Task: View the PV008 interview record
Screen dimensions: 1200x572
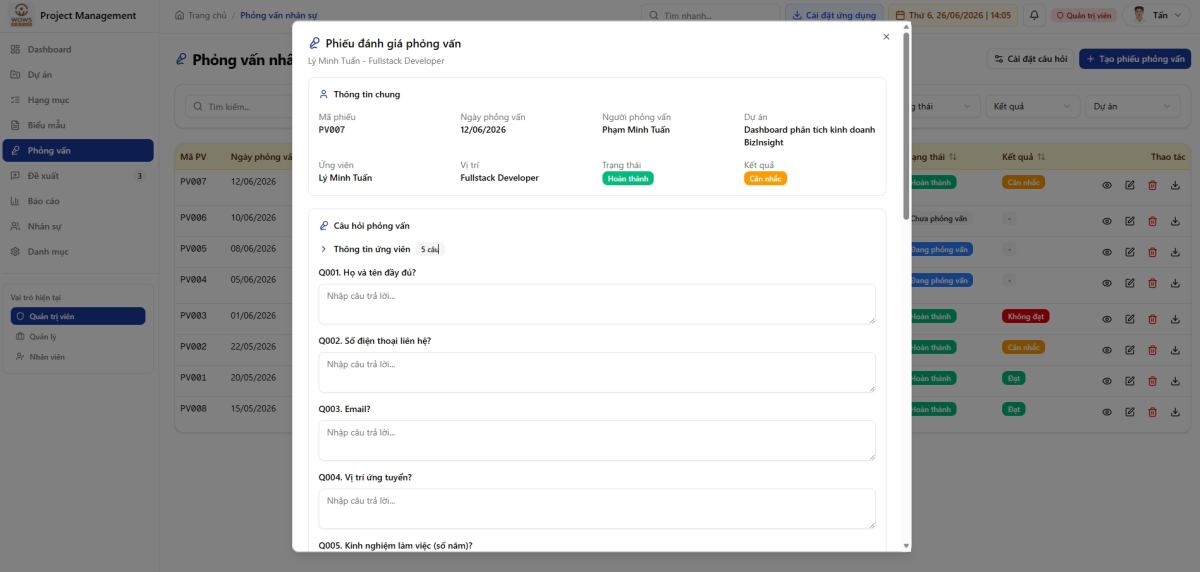Action: tap(1107, 412)
